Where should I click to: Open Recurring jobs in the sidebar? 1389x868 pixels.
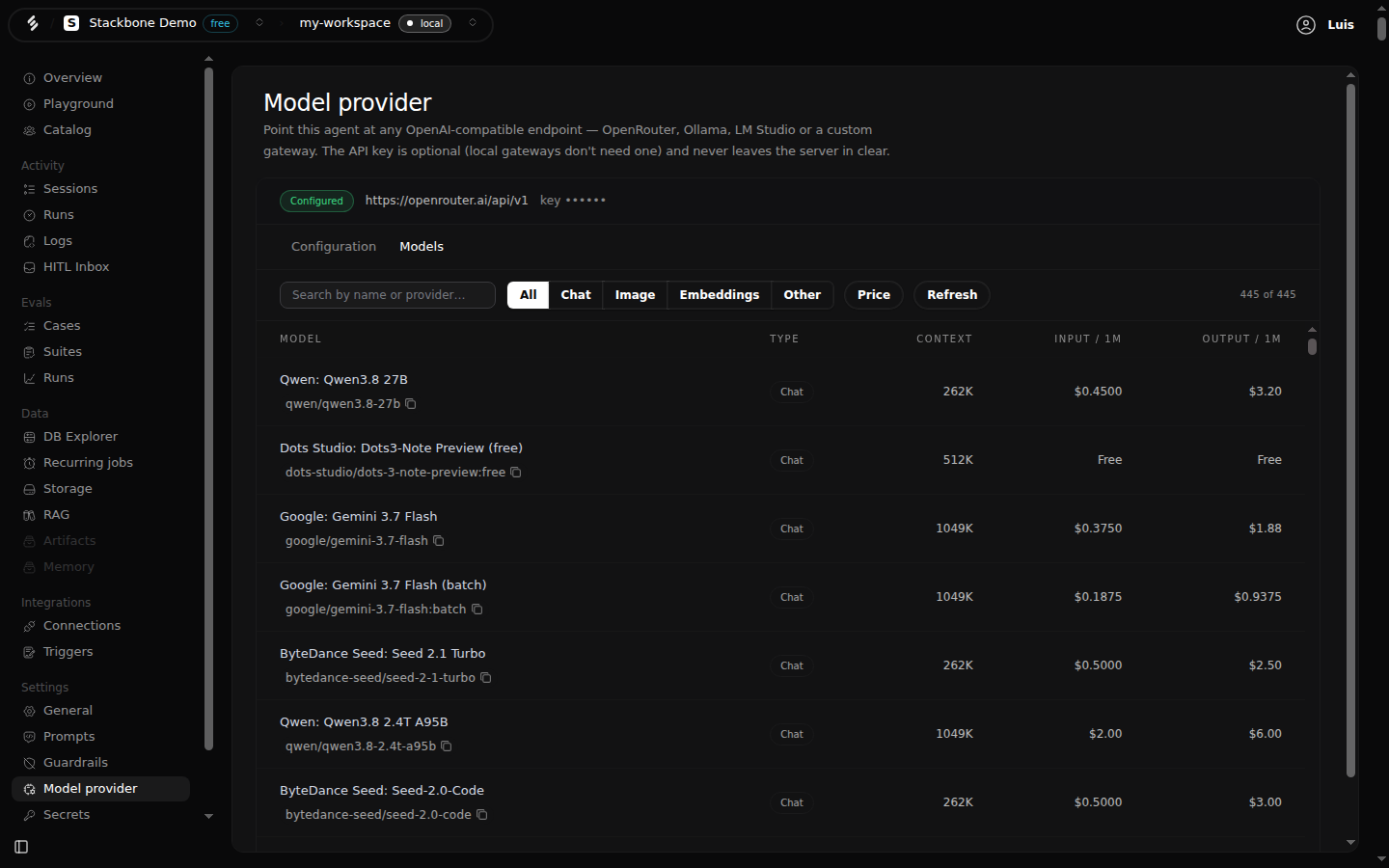click(x=100, y=463)
